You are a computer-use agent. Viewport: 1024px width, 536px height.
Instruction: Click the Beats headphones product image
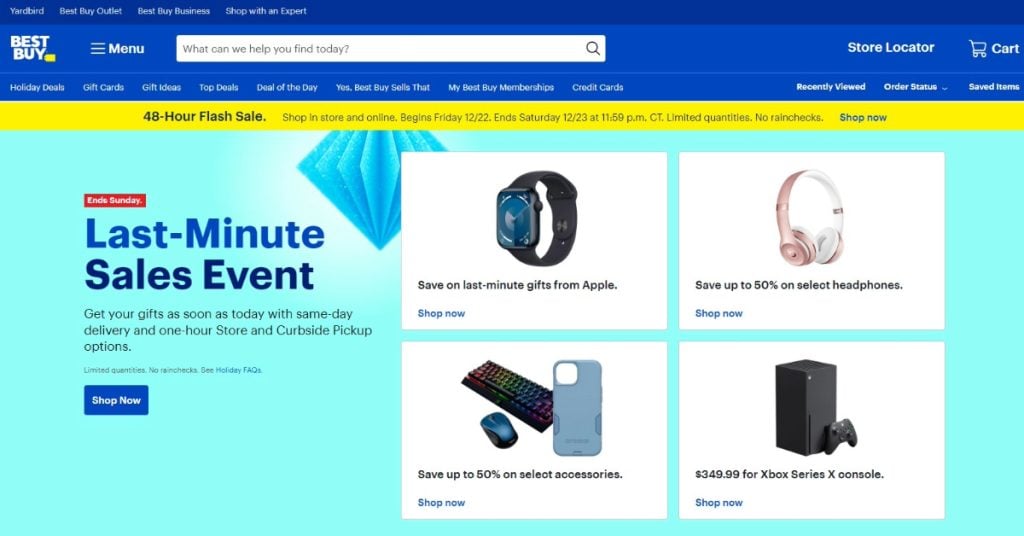click(x=810, y=217)
